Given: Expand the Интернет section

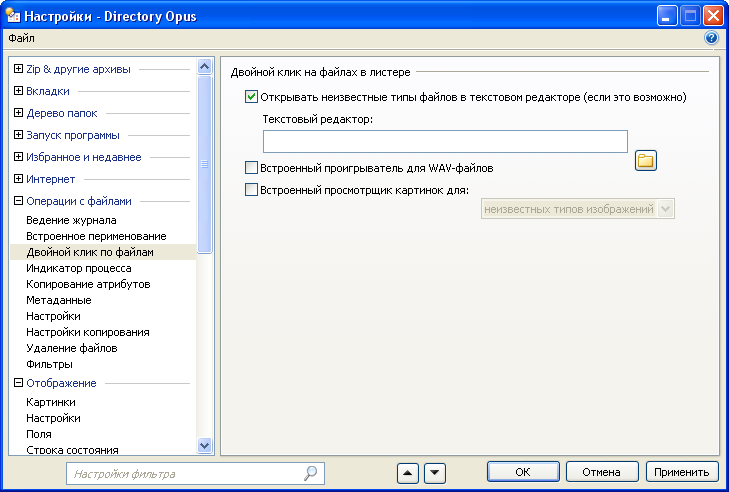Looking at the screenshot, I should tap(18, 179).
